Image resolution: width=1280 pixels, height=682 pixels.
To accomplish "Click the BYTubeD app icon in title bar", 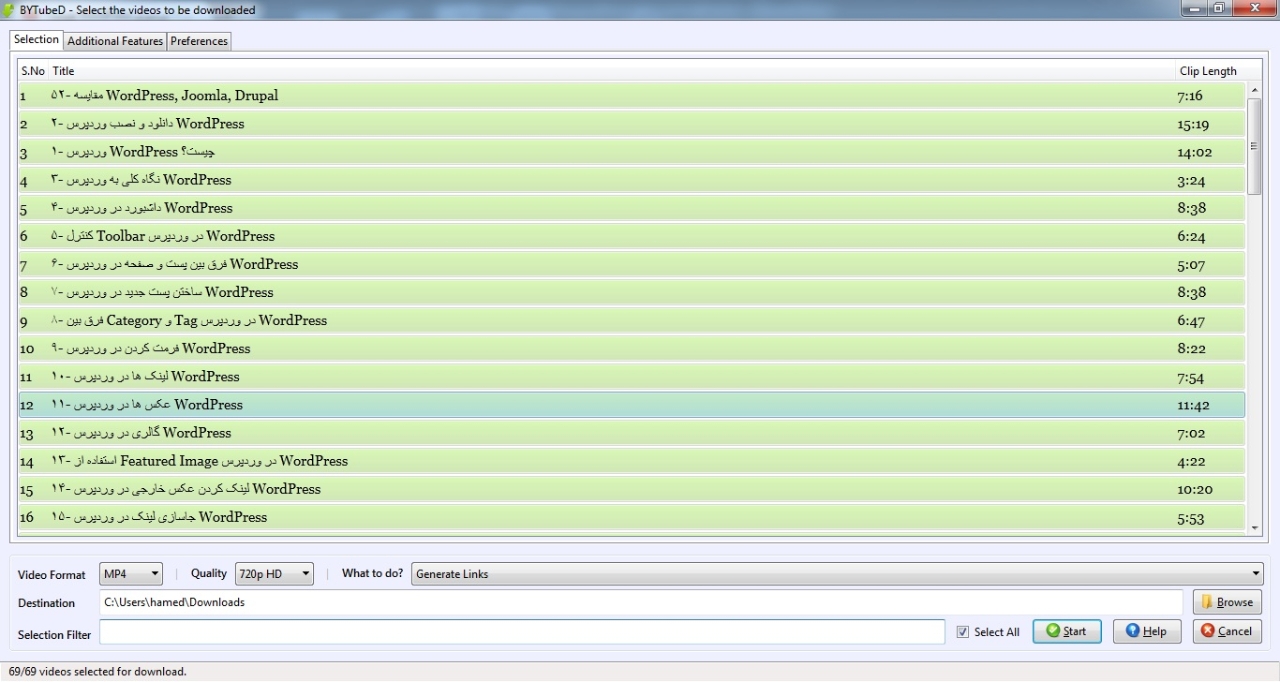I will coord(9,10).
